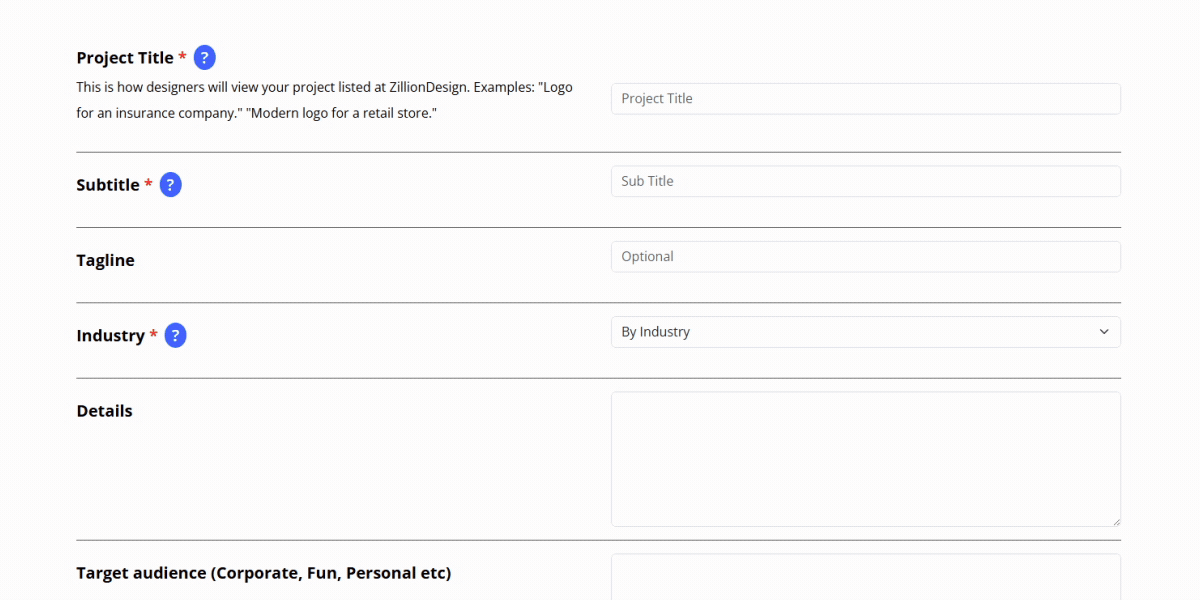Click inside the Details text area
This screenshot has height=600, width=1200.
(865, 459)
